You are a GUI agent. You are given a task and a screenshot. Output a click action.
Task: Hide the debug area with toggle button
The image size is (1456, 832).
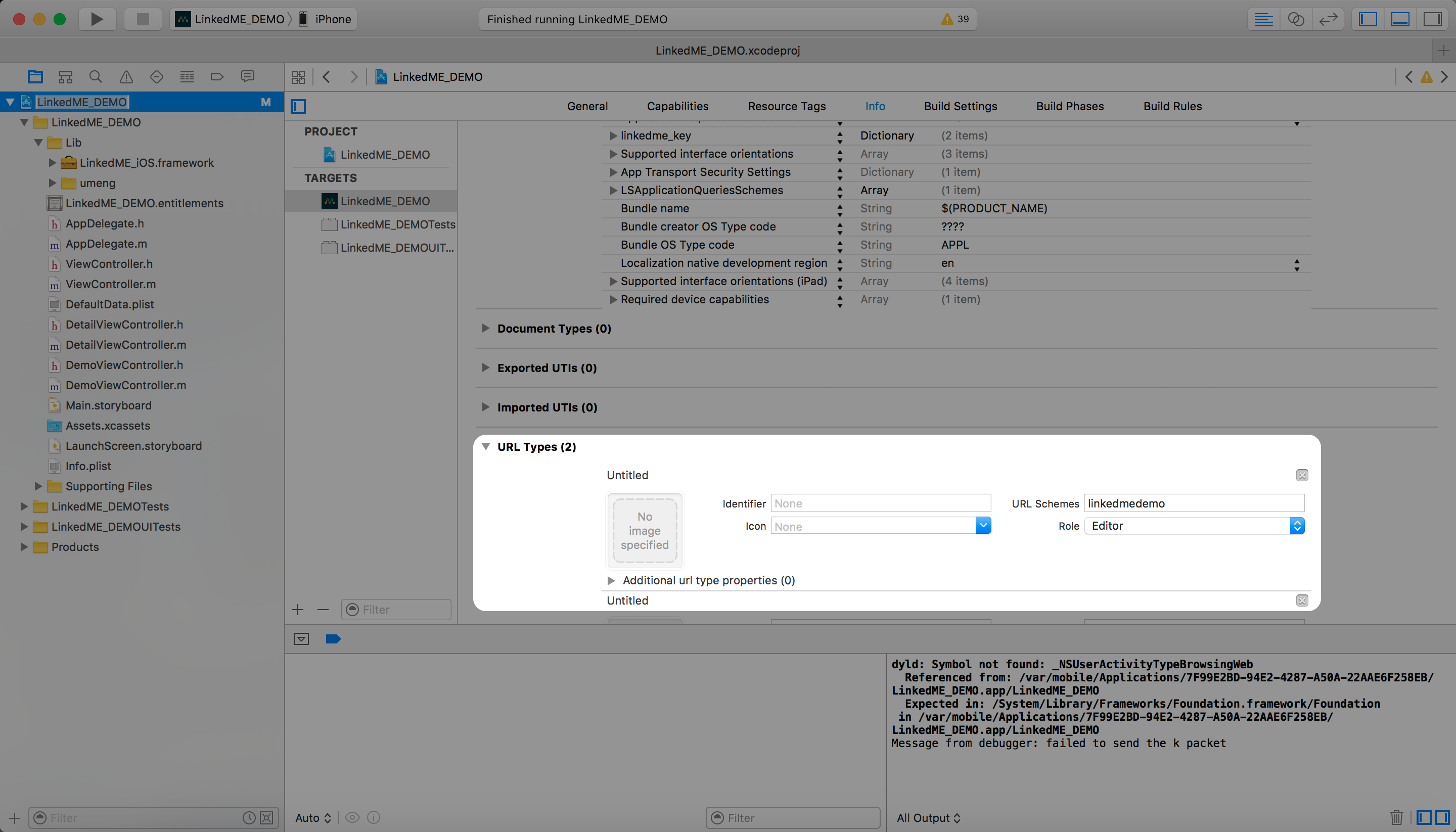(x=301, y=639)
